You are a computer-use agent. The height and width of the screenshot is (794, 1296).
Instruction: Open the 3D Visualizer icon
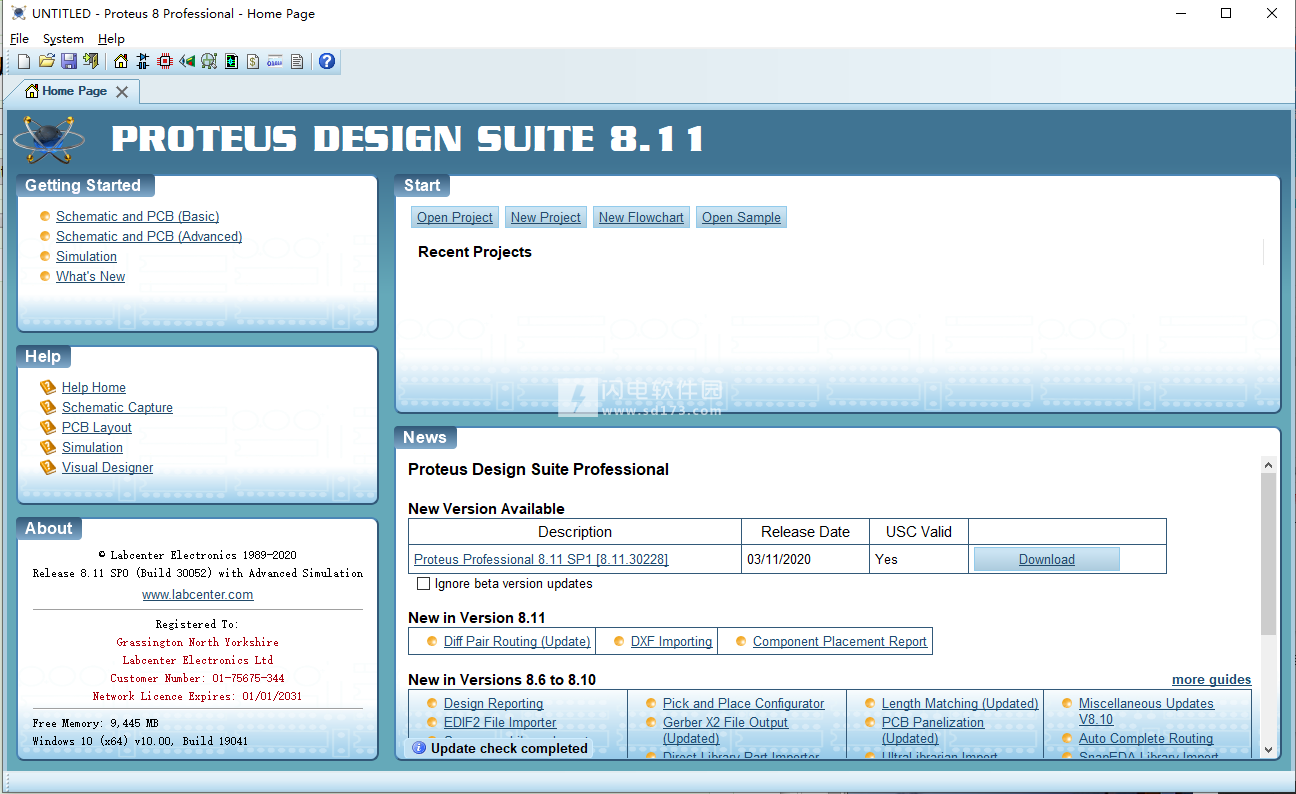[x=187, y=62]
